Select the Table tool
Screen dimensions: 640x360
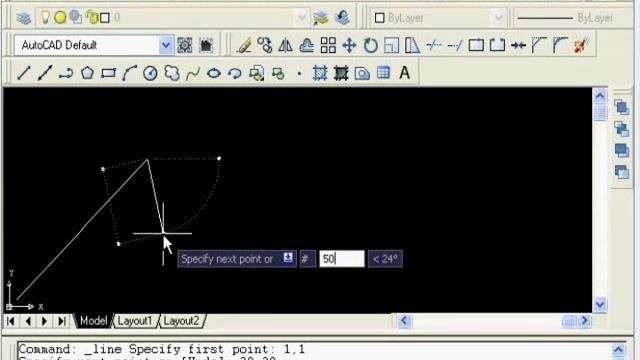[383, 73]
